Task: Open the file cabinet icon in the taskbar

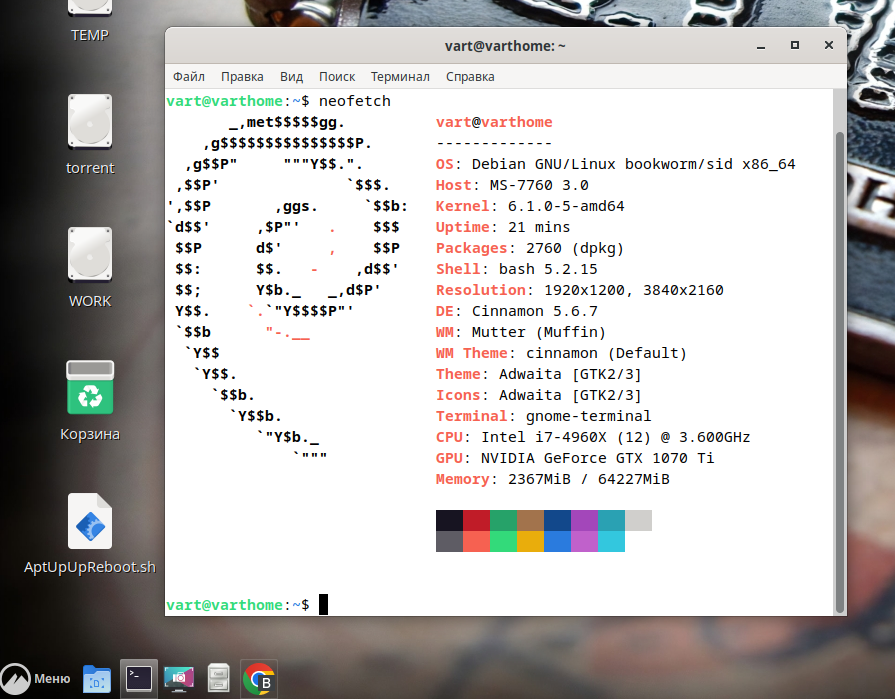Action: click(219, 678)
